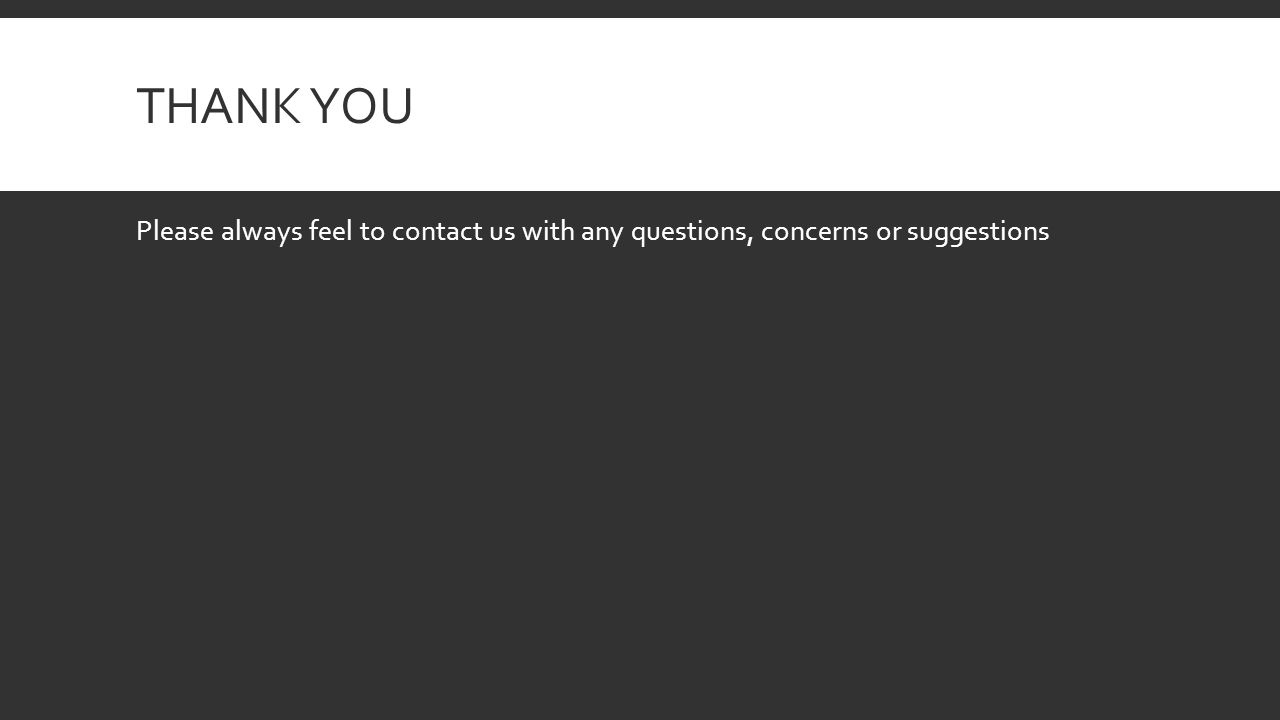
Task: Click the body sentence starting with Please
Action: pyautogui.click(x=592, y=232)
